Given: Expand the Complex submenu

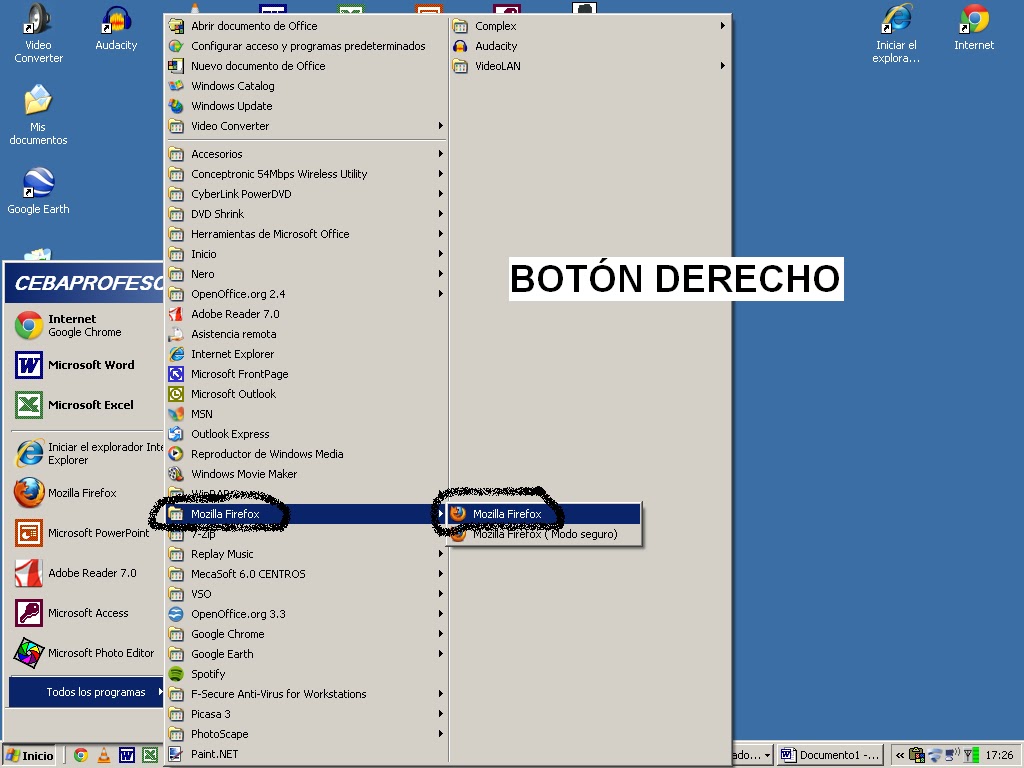Looking at the screenshot, I should 590,26.
